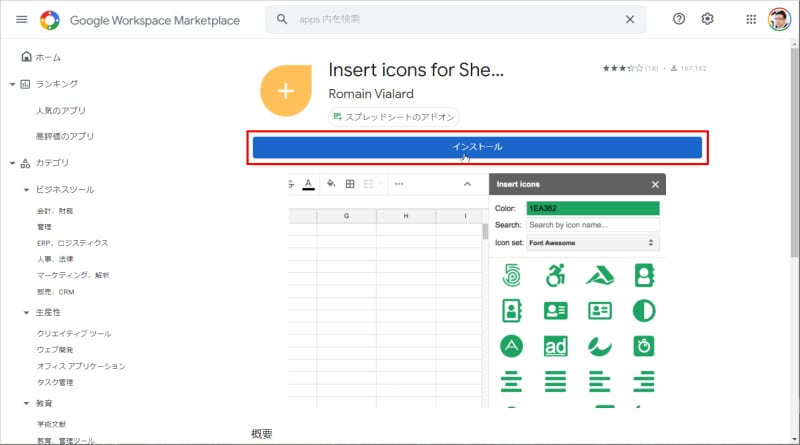
Task: Collapse the ビジネスツール category arrow
Action: coord(26,190)
